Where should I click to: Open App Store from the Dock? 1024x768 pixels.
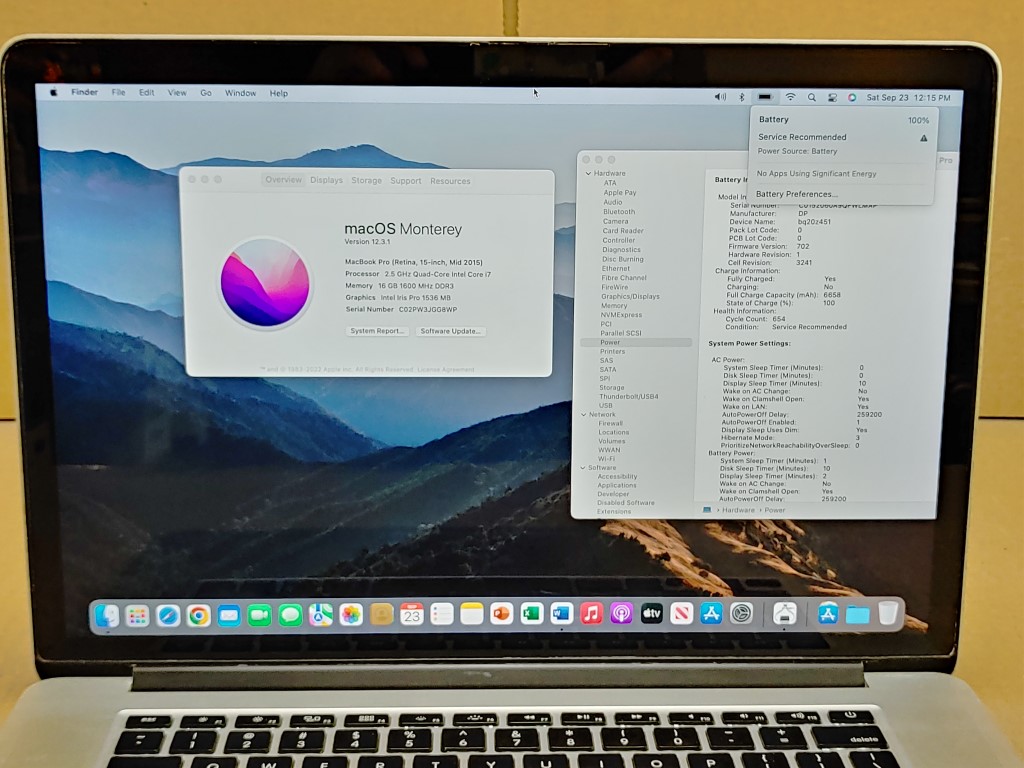click(711, 614)
